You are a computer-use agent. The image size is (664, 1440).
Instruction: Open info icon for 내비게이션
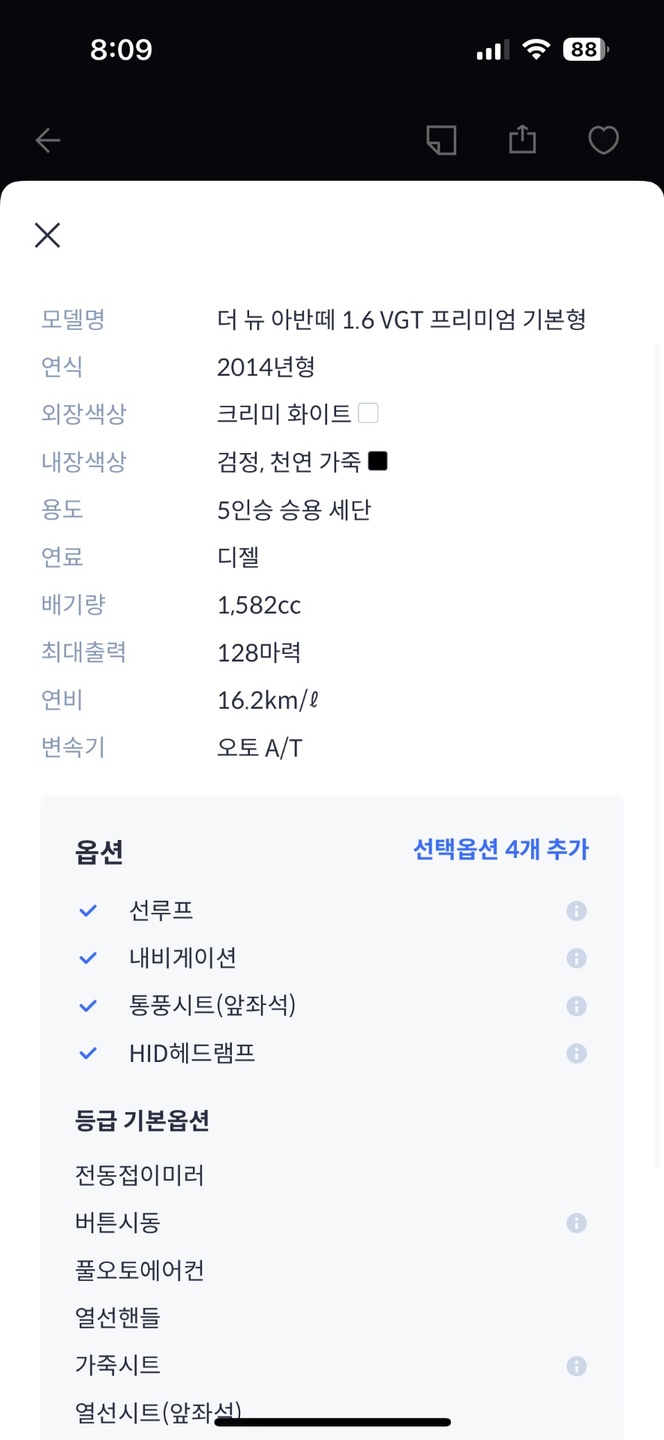[576, 958]
